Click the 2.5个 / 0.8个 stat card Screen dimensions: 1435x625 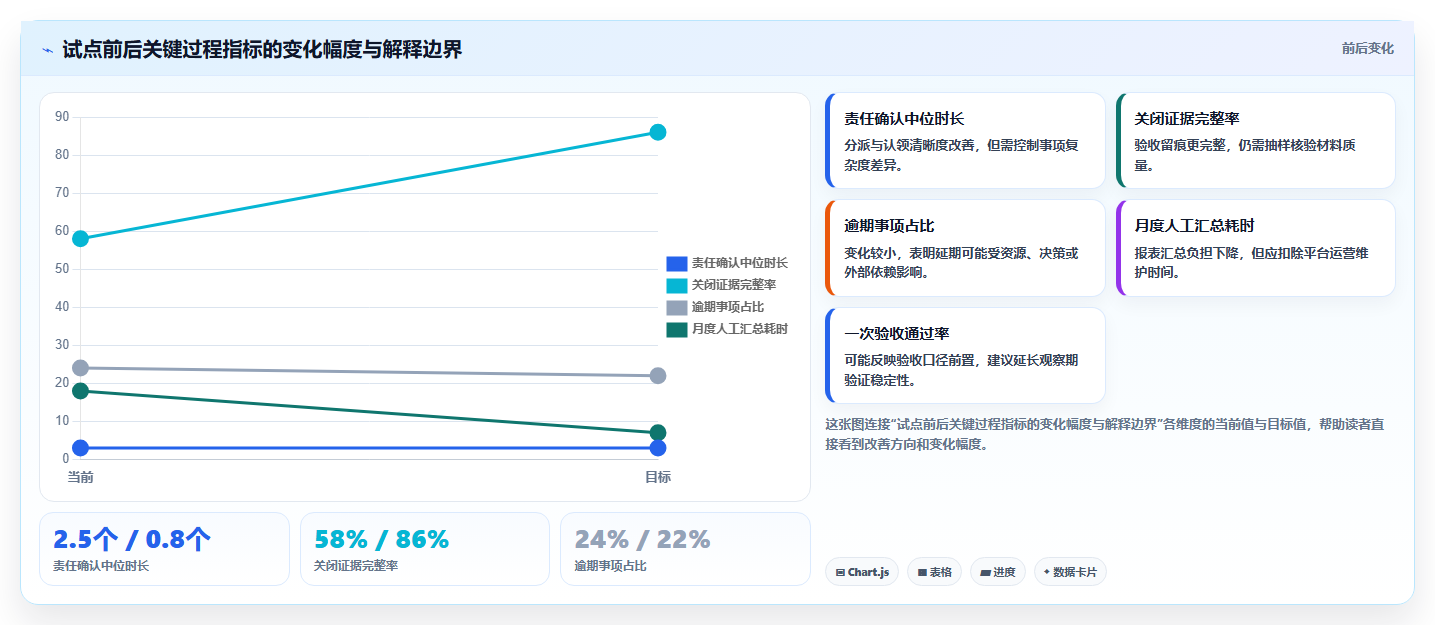click(x=164, y=549)
